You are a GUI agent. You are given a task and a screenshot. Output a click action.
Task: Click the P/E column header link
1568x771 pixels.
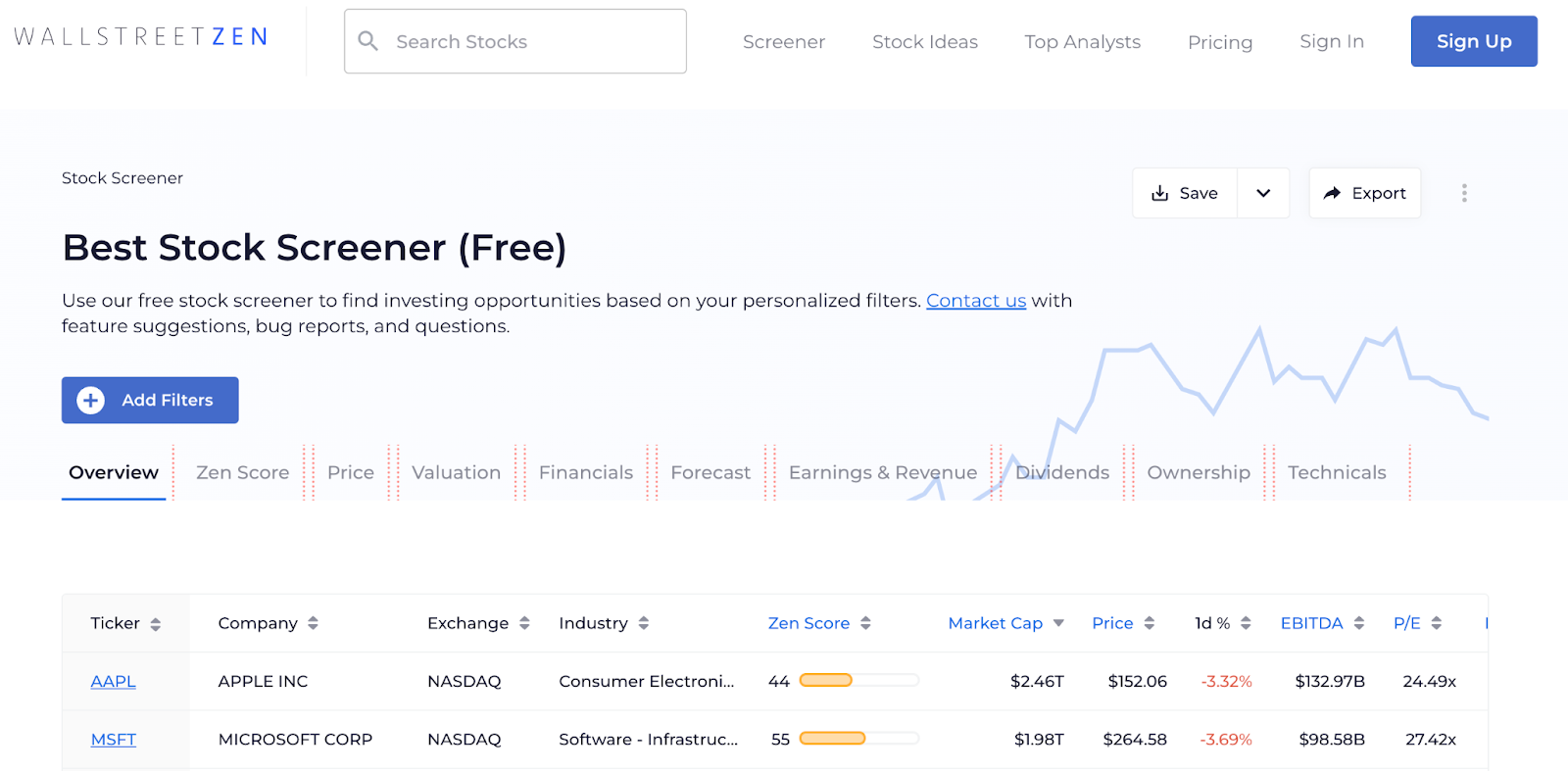[x=1406, y=623]
